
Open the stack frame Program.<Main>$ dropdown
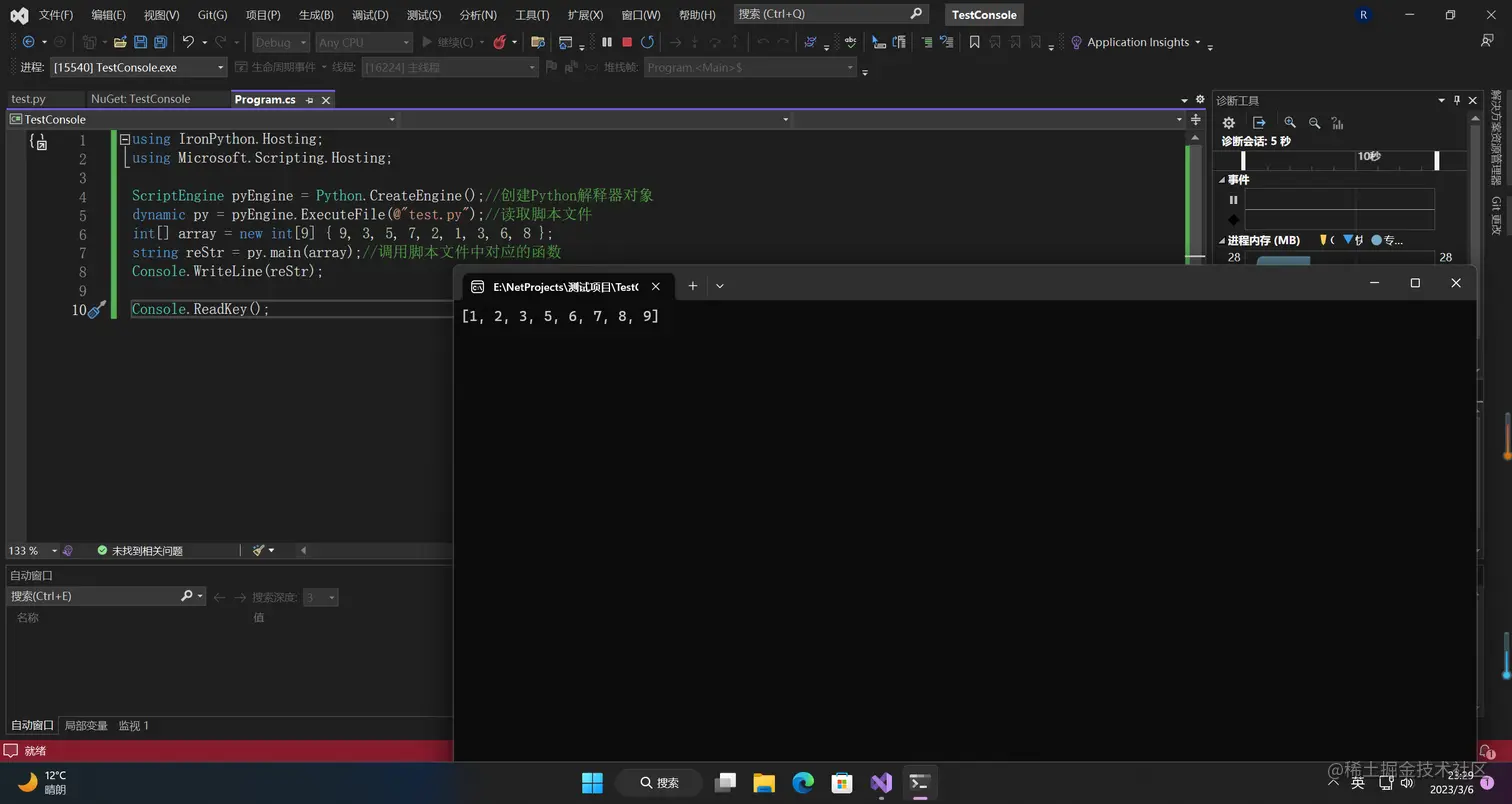click(750, 67)
